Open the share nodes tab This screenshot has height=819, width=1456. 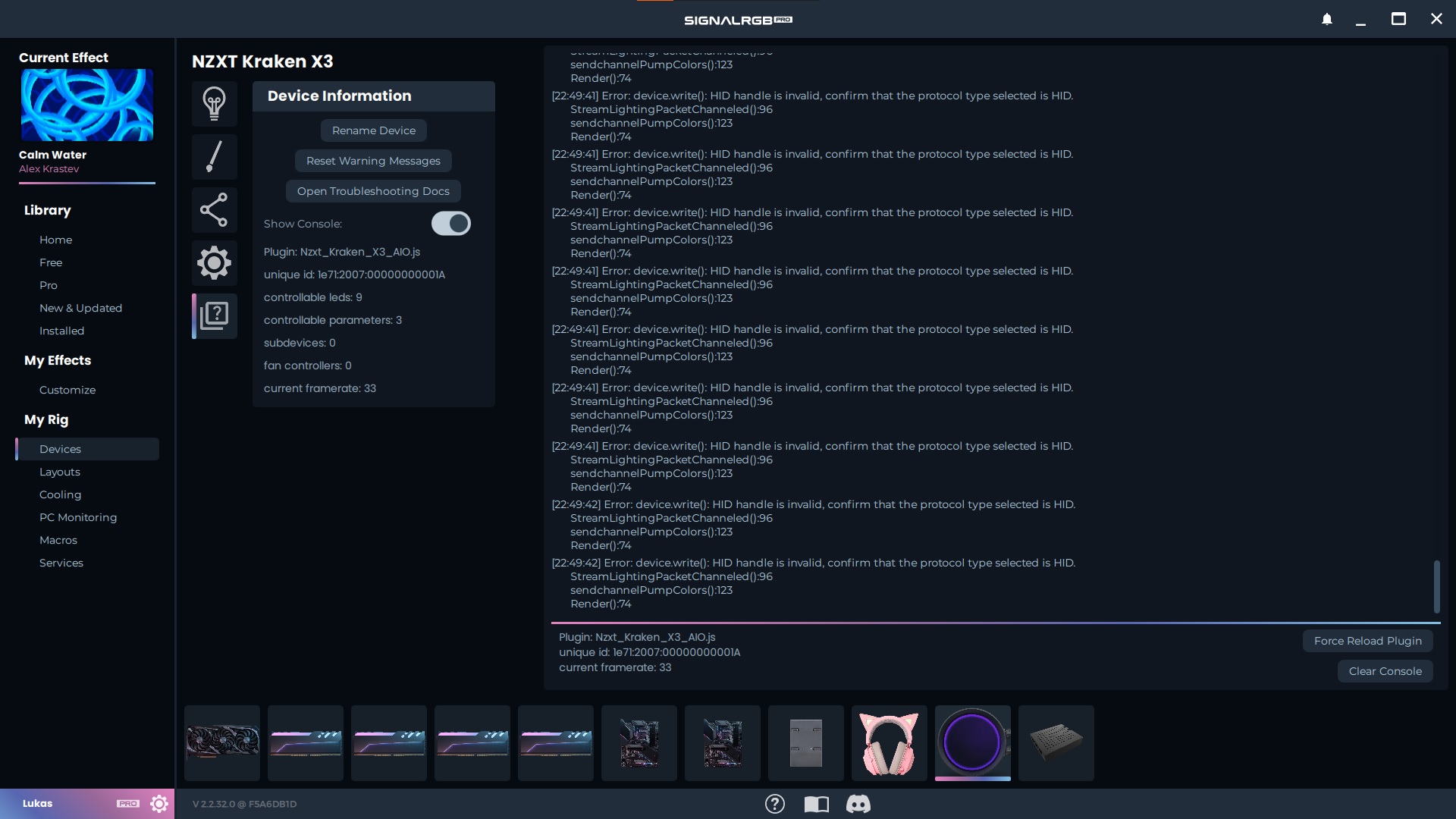tap(214, 210)
